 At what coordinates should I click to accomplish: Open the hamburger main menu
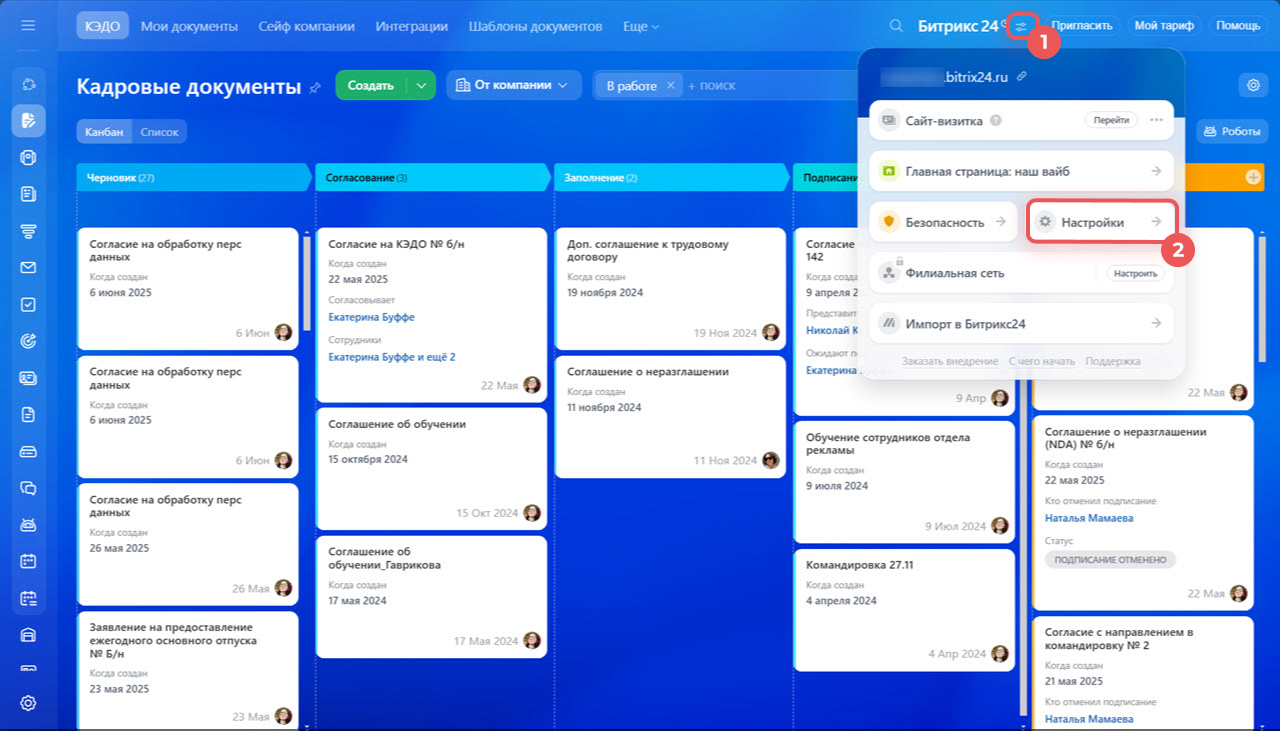point(28,25)
